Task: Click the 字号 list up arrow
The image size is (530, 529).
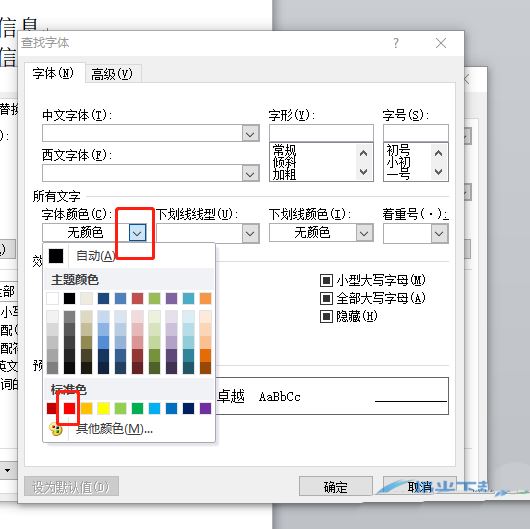Action: 439,153
